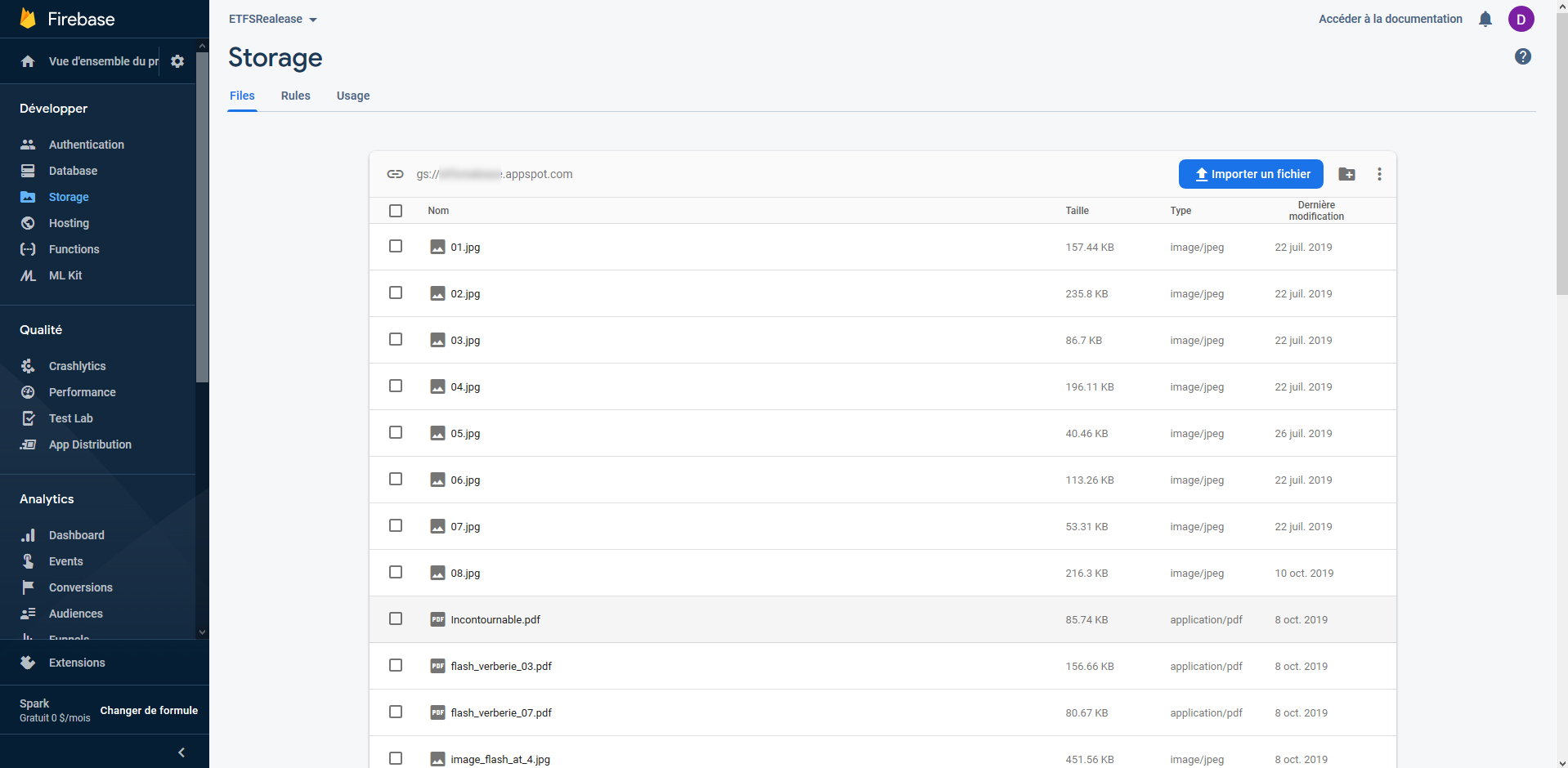
Task: Click sidebar scroll-down arrow
Action: [x=202, y=632]
